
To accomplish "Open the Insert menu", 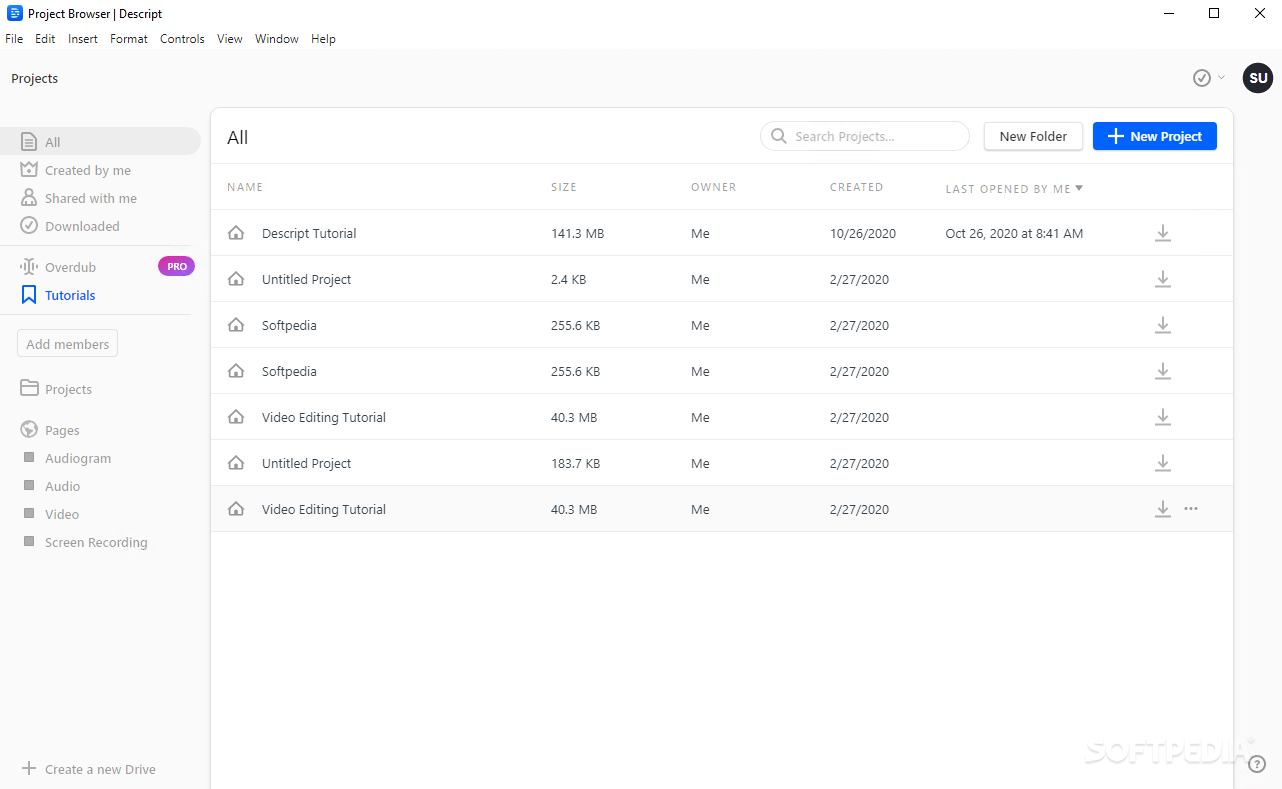I will pyautogui.click(x=83, y=39).
